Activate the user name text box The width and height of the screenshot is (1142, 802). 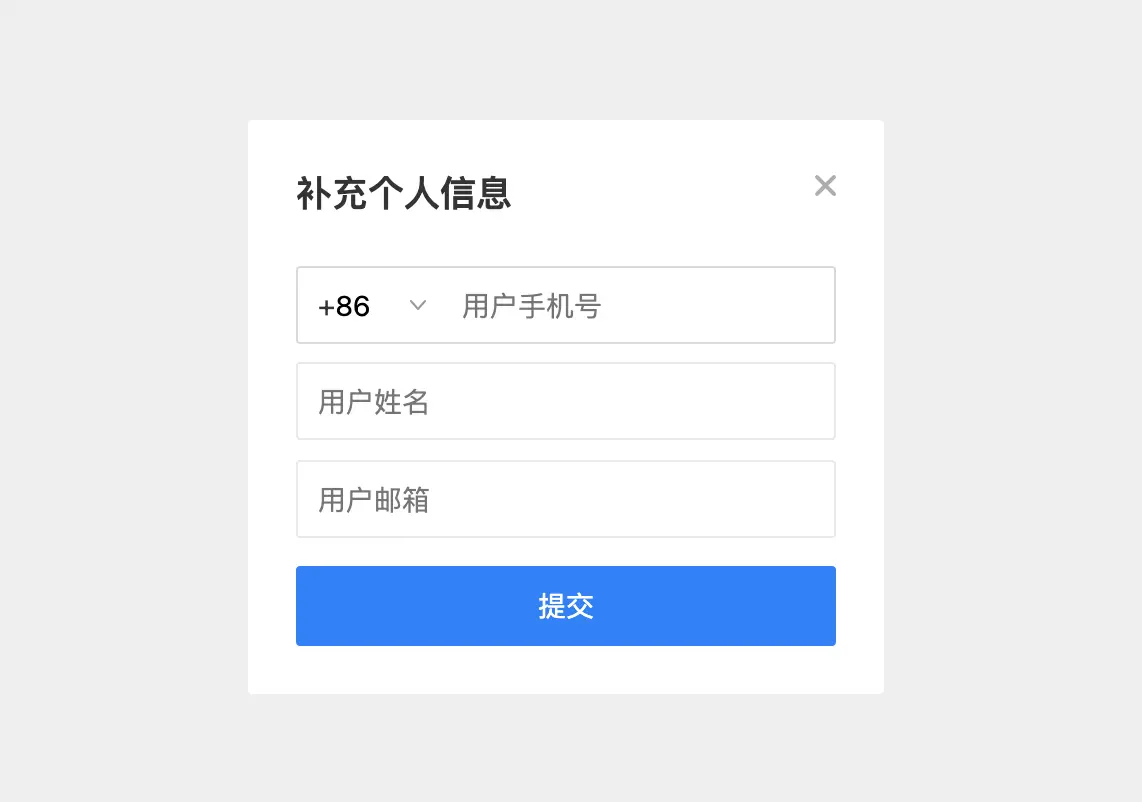pyautogui.click(x=566, y=401)
